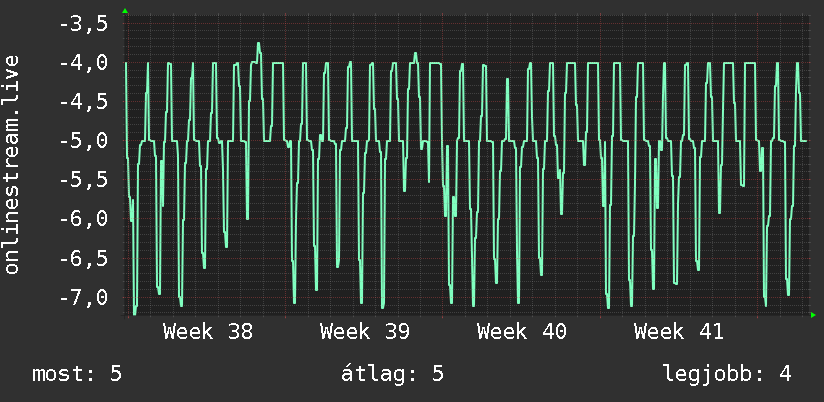Select the '-7,0' y-axis value
Image resolution: width=824 pixels, height=402 pixels.
(x=84, y=297)
